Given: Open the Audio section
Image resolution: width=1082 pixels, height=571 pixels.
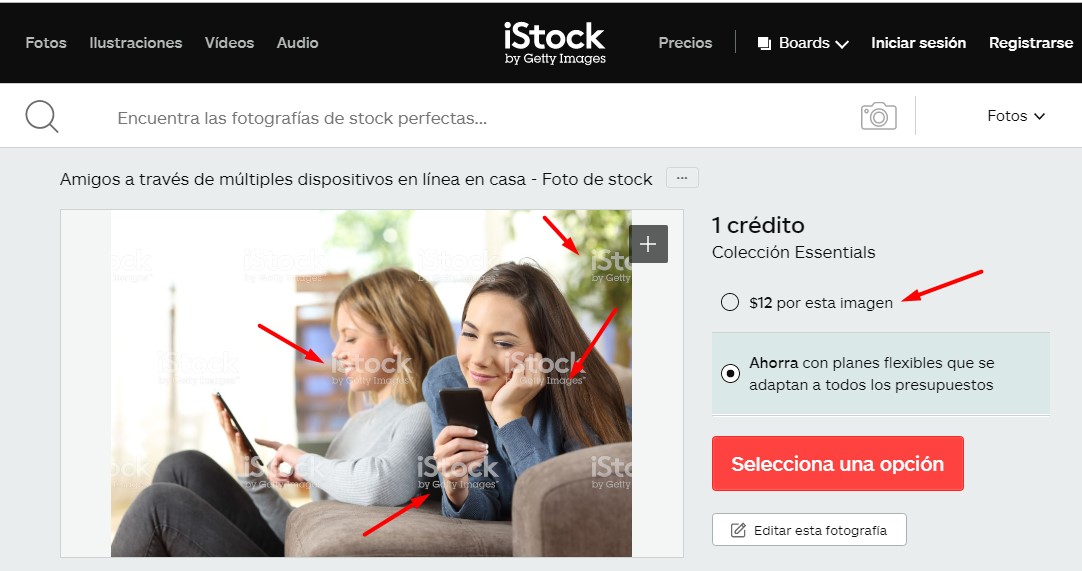Looking at the screenshot, I should click(297, 43).
